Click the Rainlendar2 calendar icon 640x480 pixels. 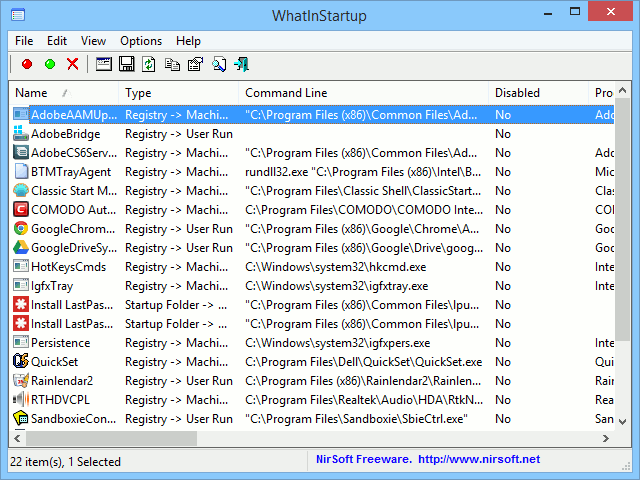[20, 380]
